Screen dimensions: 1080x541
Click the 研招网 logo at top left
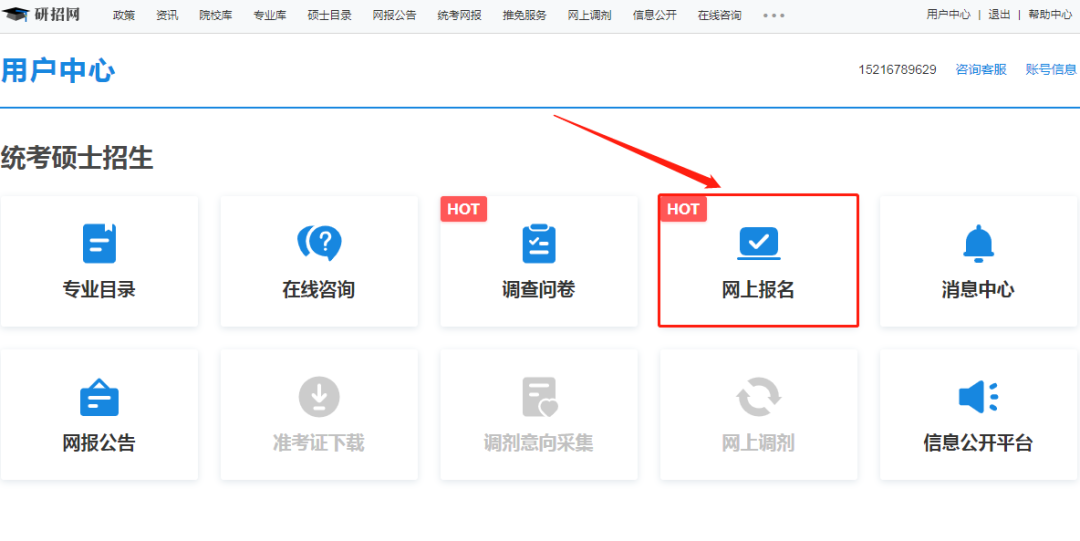point(42,14)
